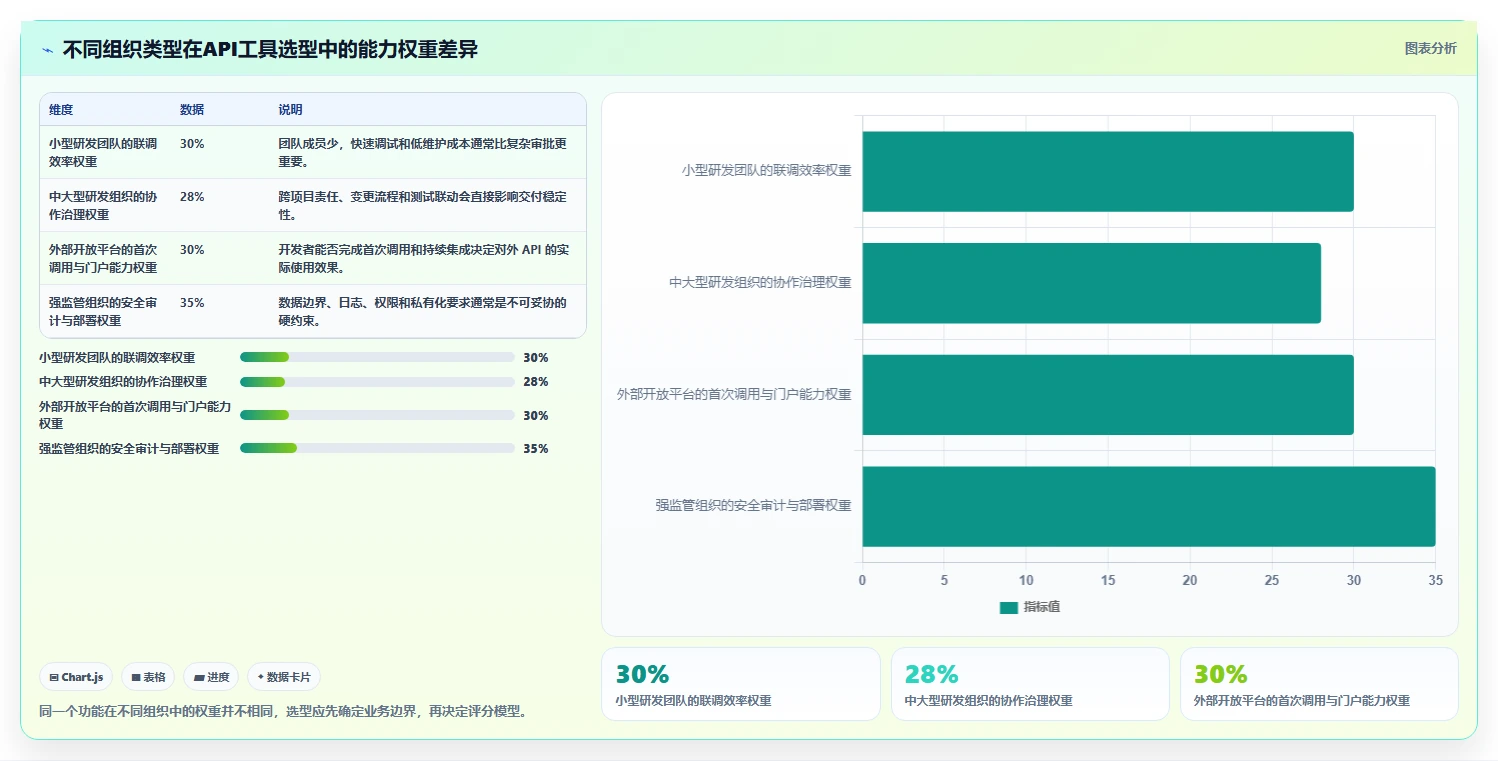This screenshot has height=761, width=1498.
Task: Click the 维度 column header
Action: tap(61, 110)
